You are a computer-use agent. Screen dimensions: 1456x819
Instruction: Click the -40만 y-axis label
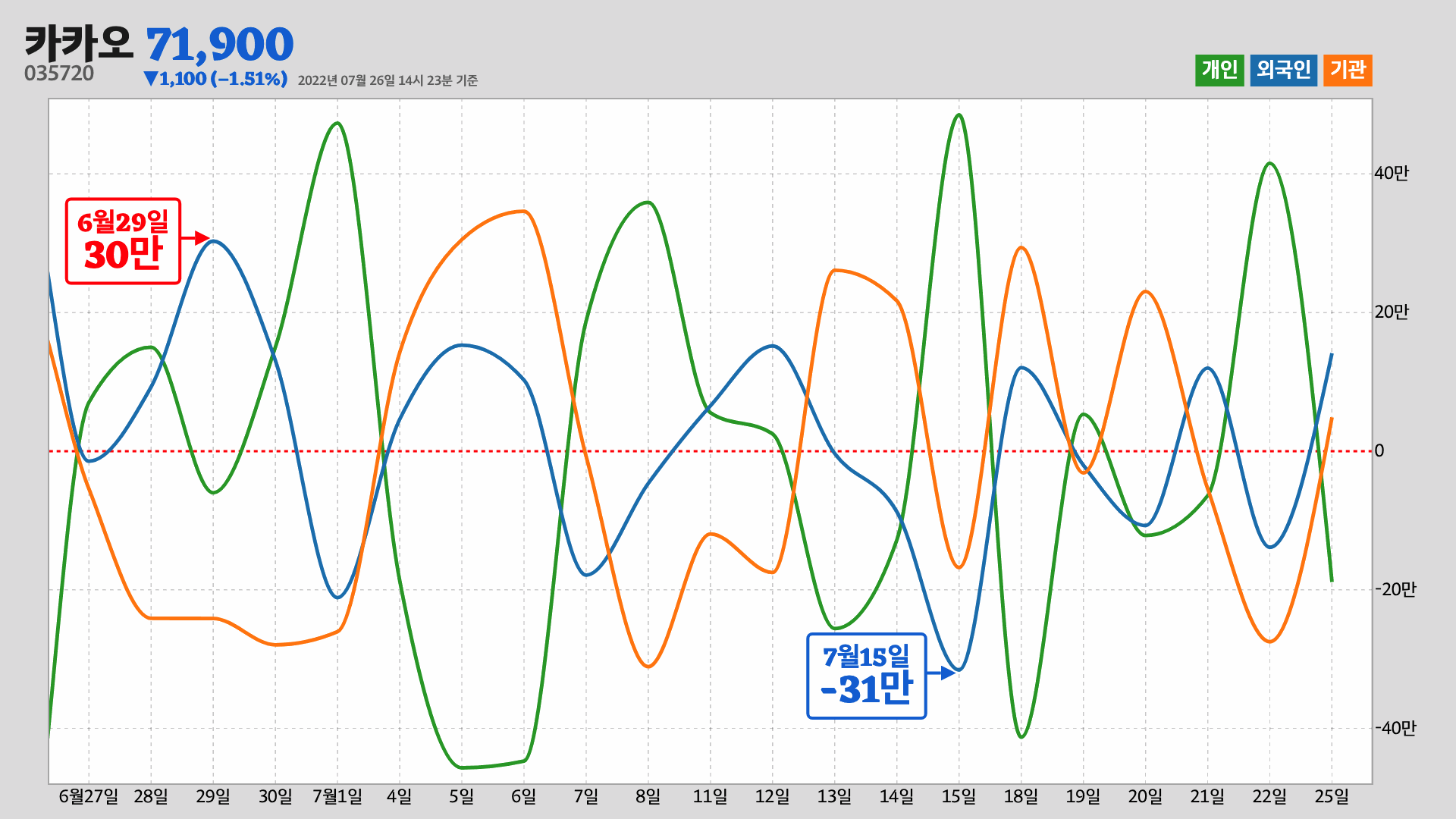1395,729
